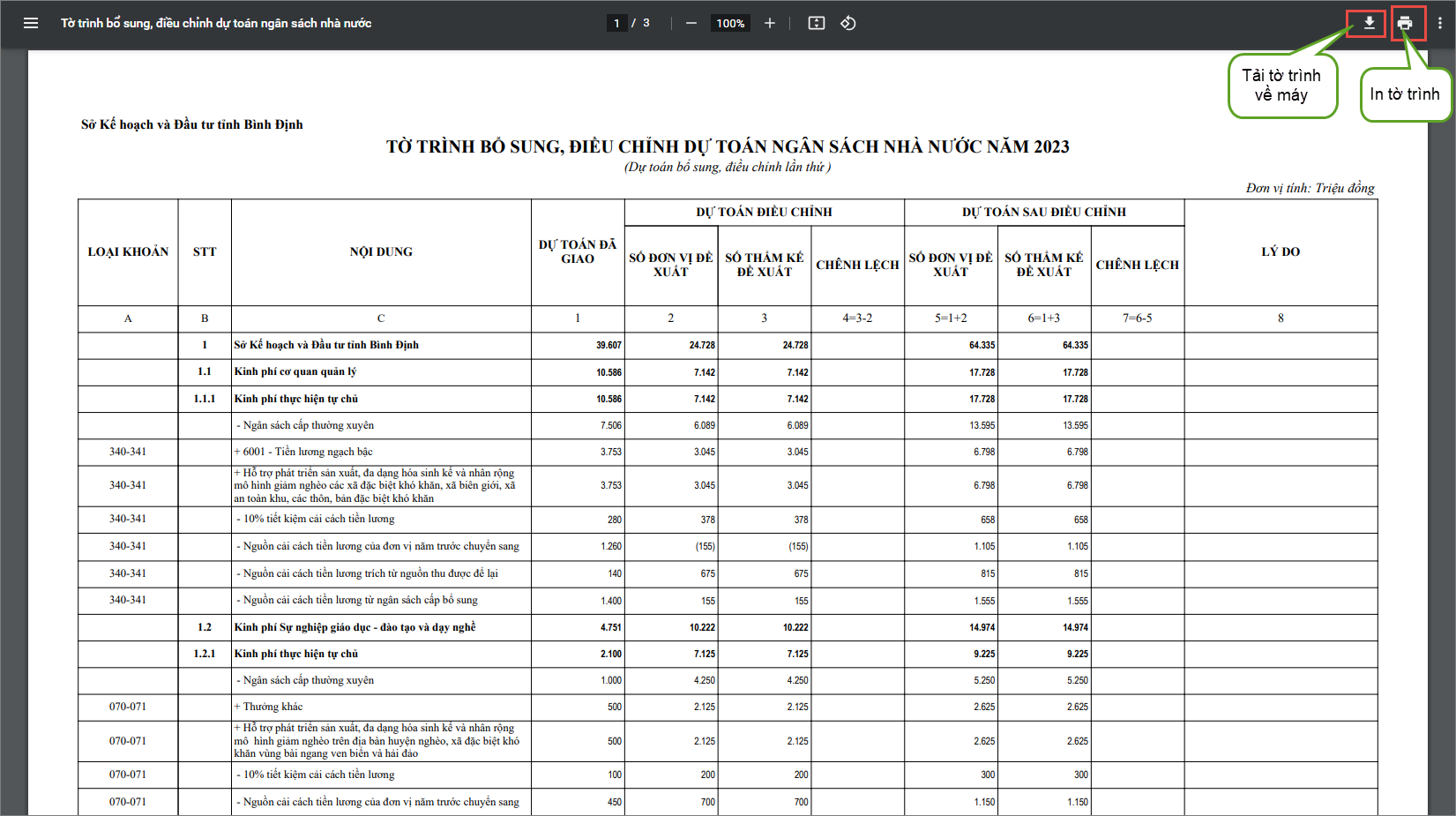Click the zoom out minus icon
This screenshot has width=1456, height=816.
coord(691,23)
